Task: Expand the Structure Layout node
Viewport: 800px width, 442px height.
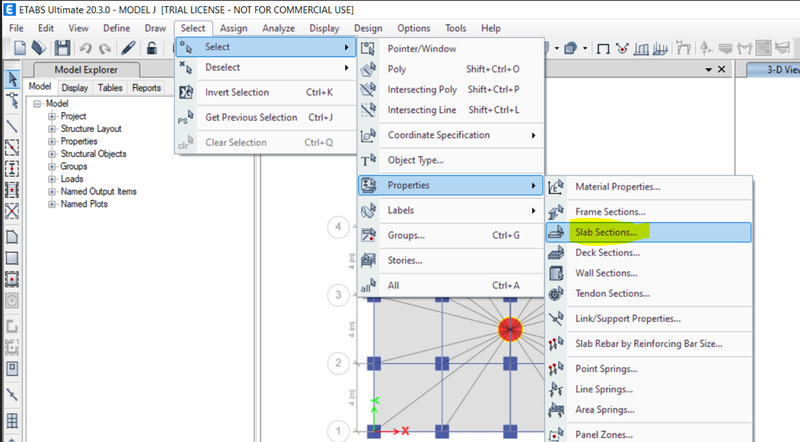Action: pos(52,129)
